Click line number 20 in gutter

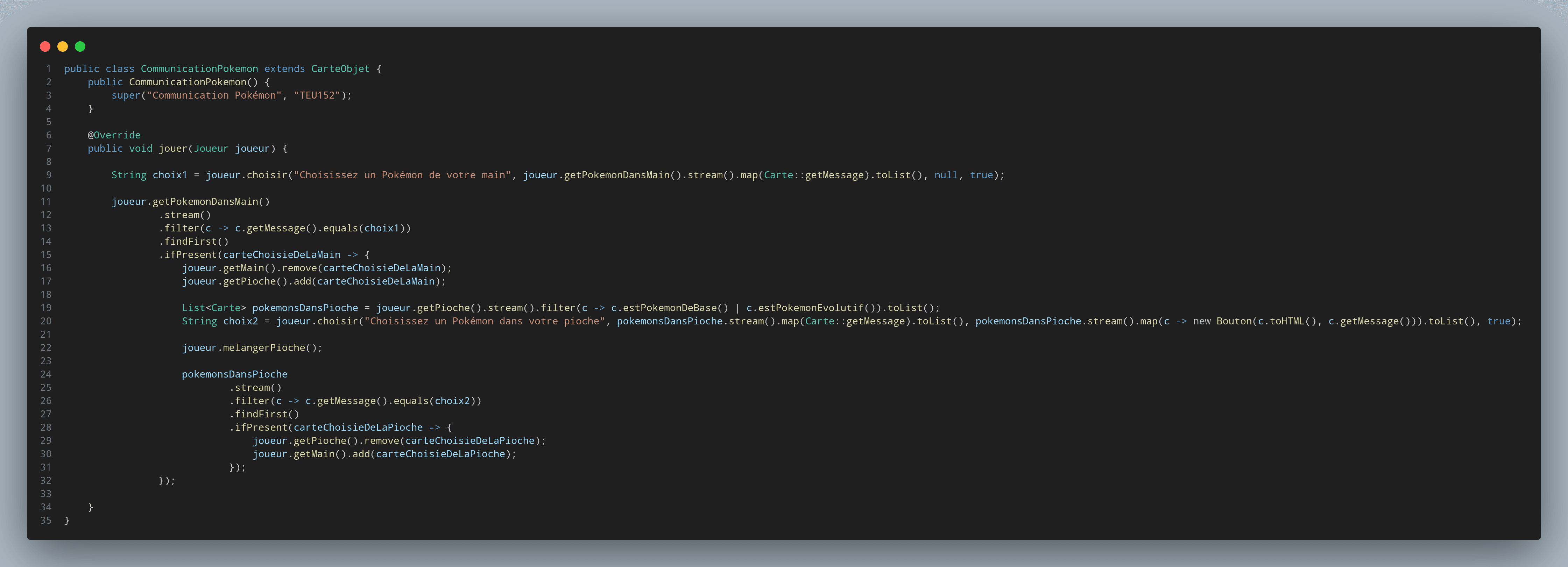pos(45,321)
